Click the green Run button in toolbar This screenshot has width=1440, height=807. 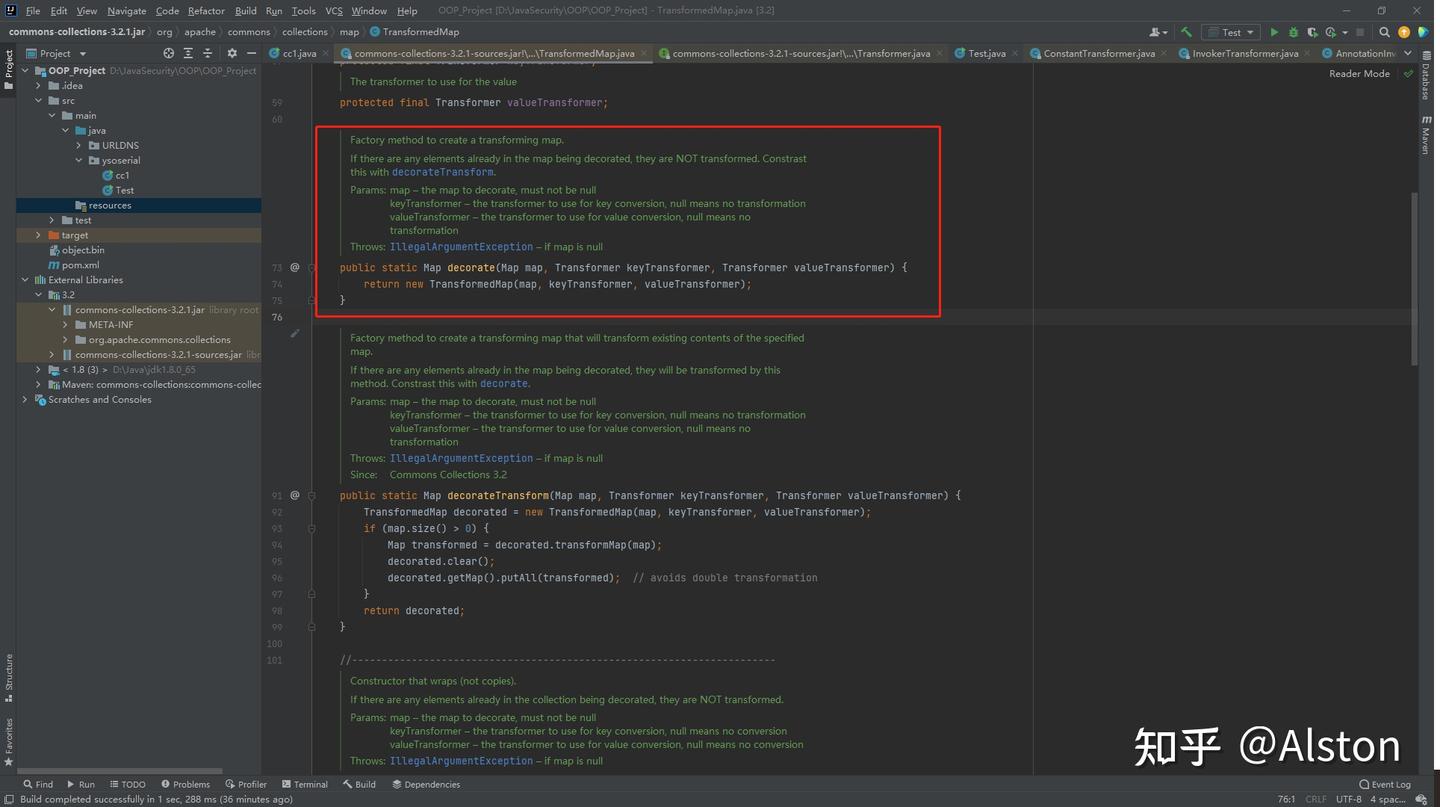(x=1274, y=32)
